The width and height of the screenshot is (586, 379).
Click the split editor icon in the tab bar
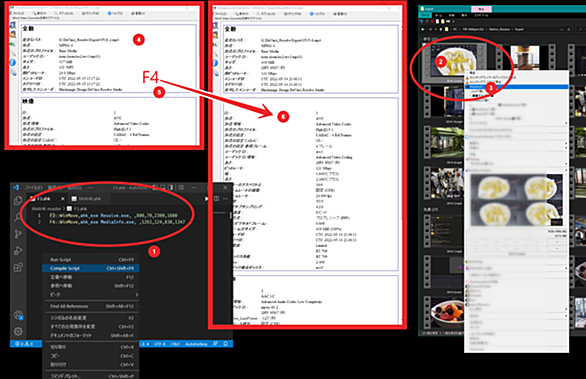click(216, 198)
